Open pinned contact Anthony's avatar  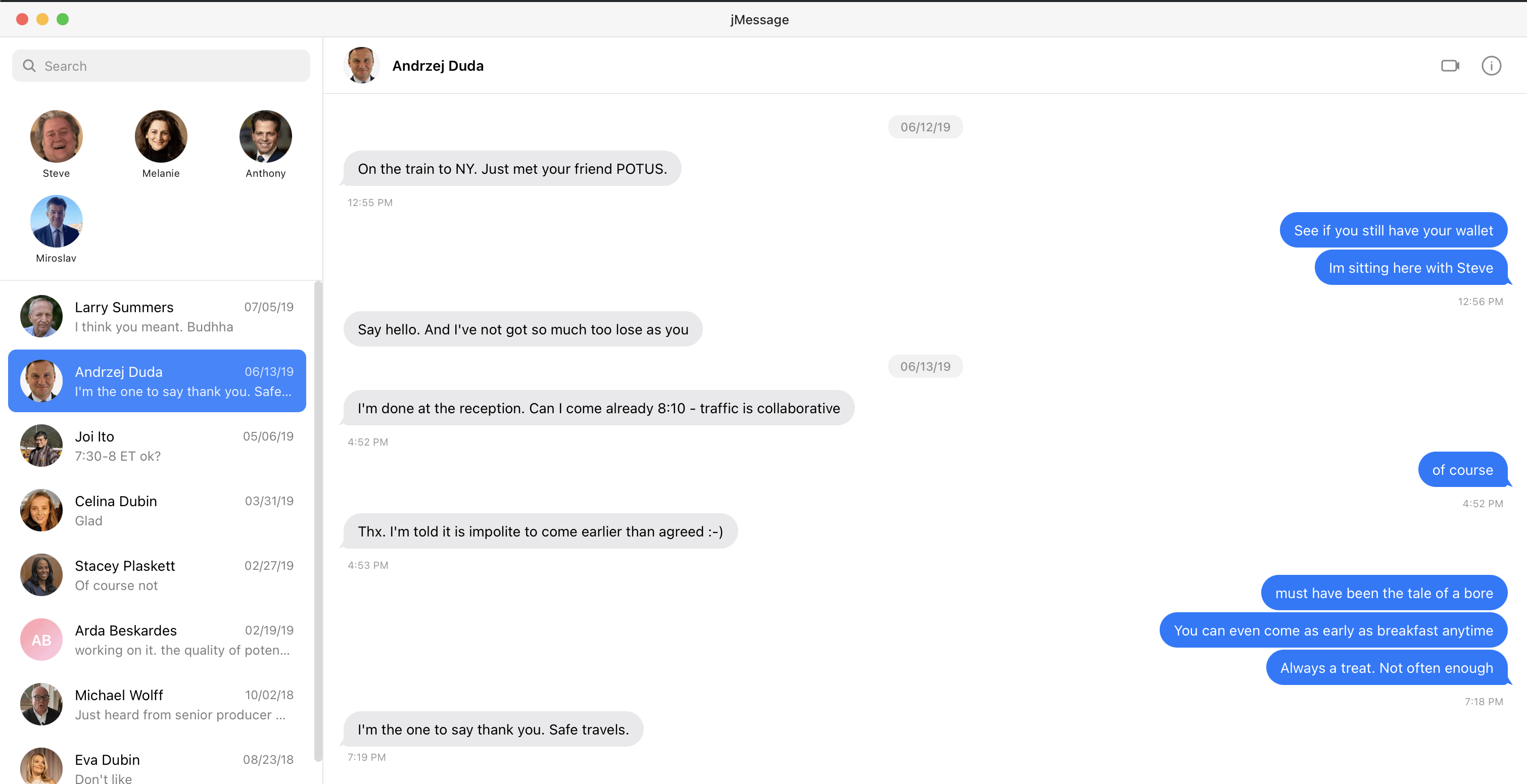pos(266,136)
